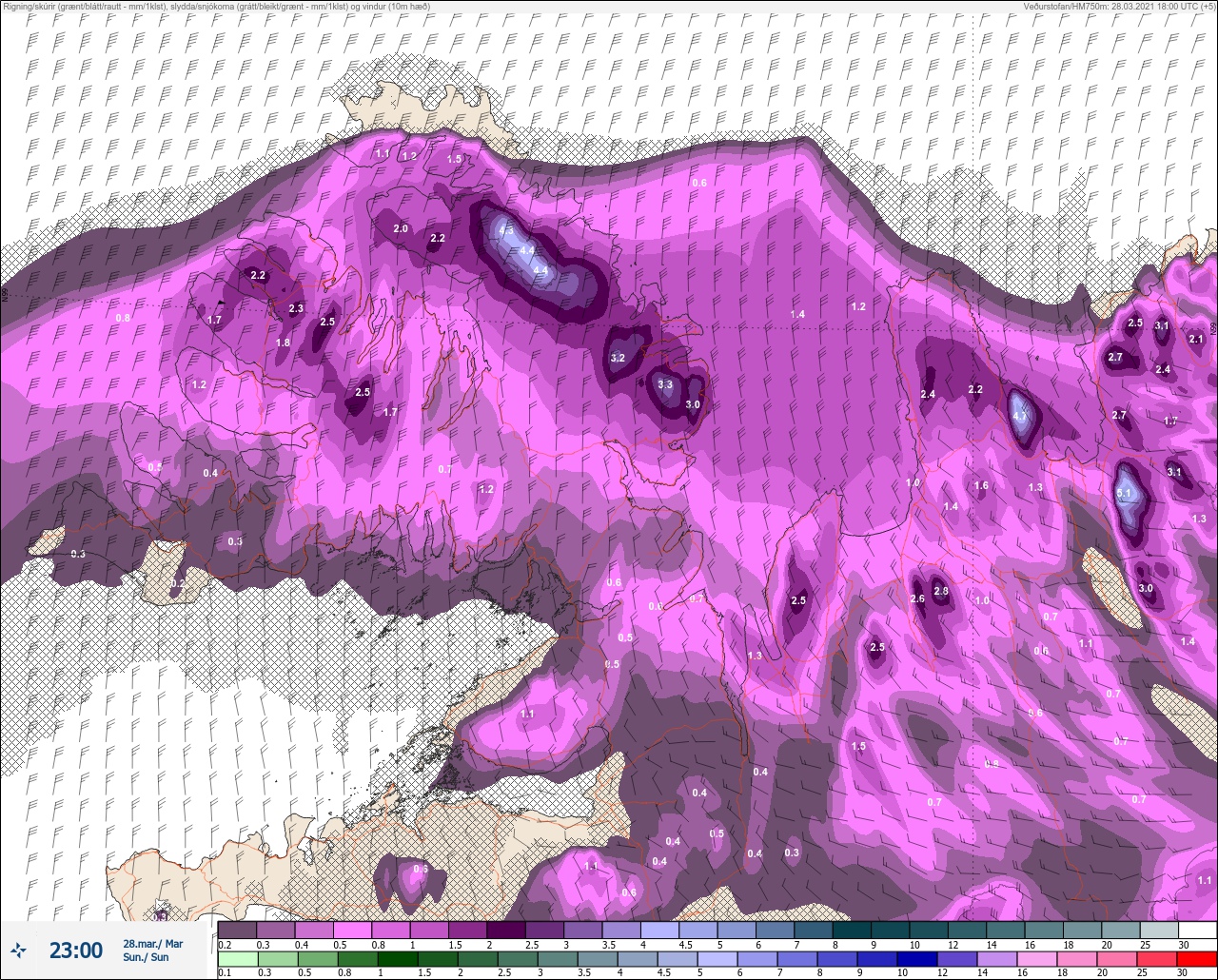
Task: Click the 2.8 precipitation value label
Action: tap(941, 591)
